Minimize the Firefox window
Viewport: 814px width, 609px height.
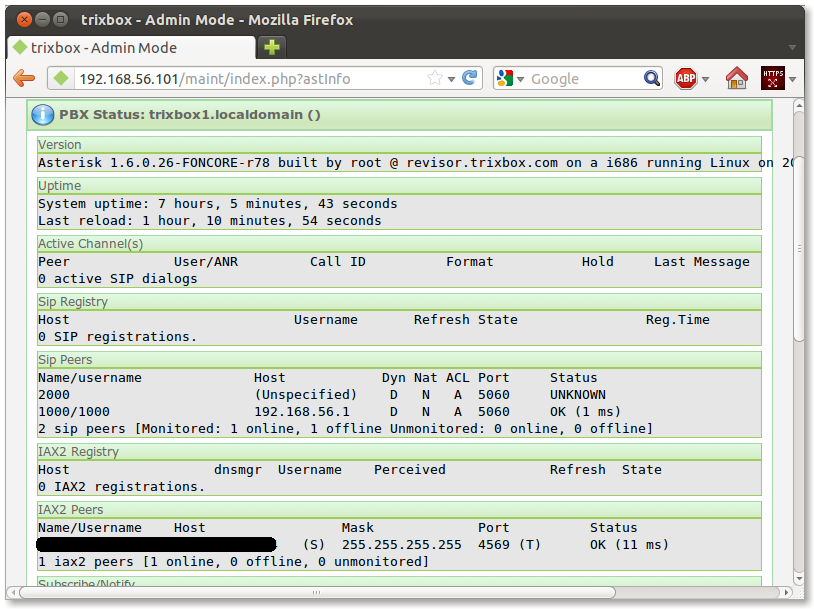point(43,20)
